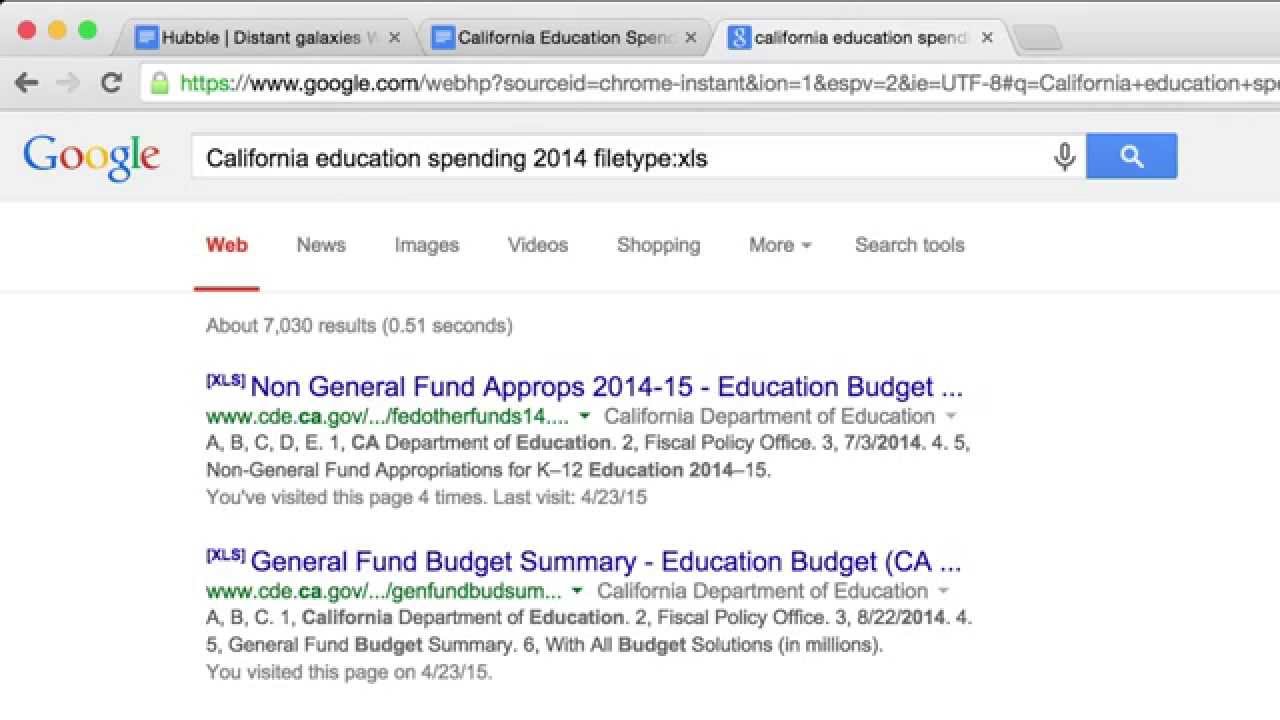Select the Web results tab

(x=227, y=245)
